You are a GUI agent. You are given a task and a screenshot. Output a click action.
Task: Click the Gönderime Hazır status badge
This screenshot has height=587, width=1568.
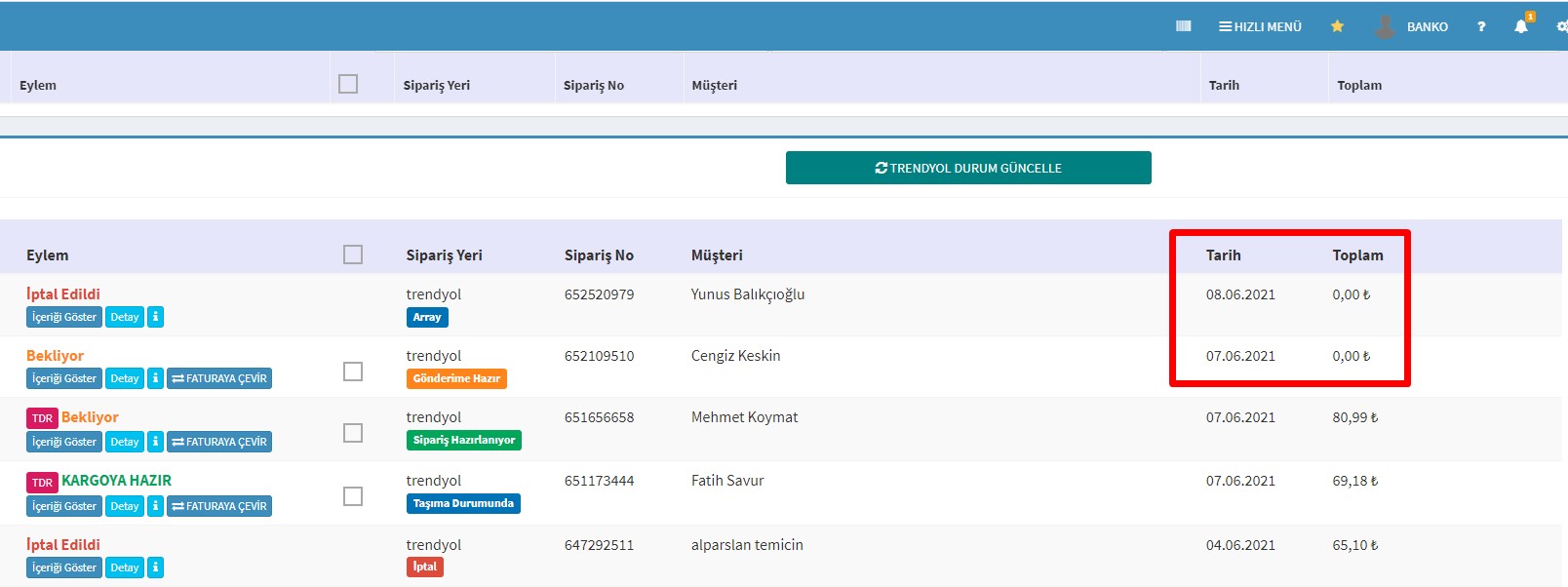point(456,378)
